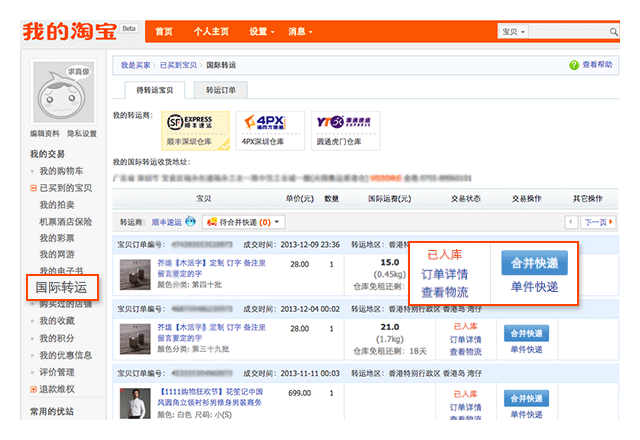Click the 我是买家 breadcrumb link
The image size is (640, 440).
pos(136,65)
